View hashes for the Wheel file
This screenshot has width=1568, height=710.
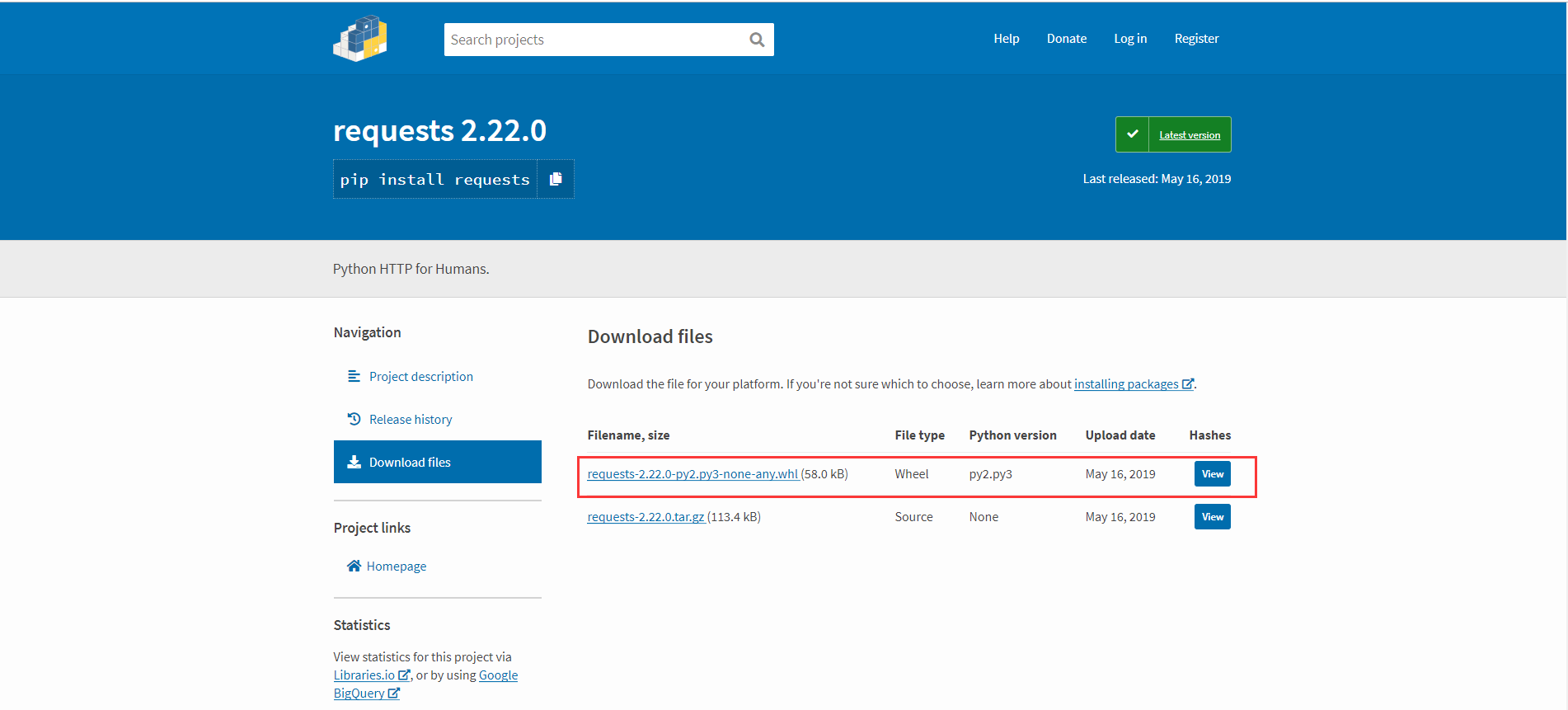(1213, 474)
